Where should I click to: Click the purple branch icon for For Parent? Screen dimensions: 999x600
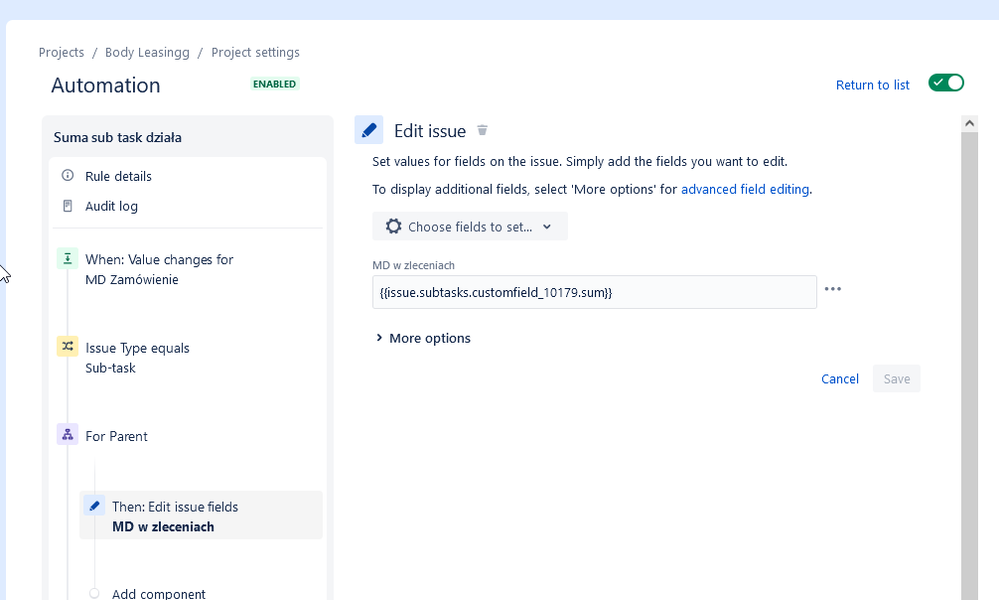(68, 434)
